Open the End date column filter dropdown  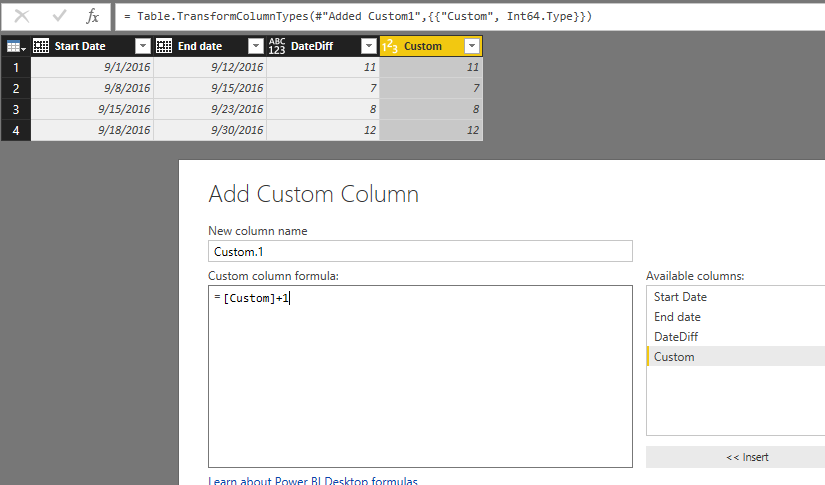(x=256, y=46)
